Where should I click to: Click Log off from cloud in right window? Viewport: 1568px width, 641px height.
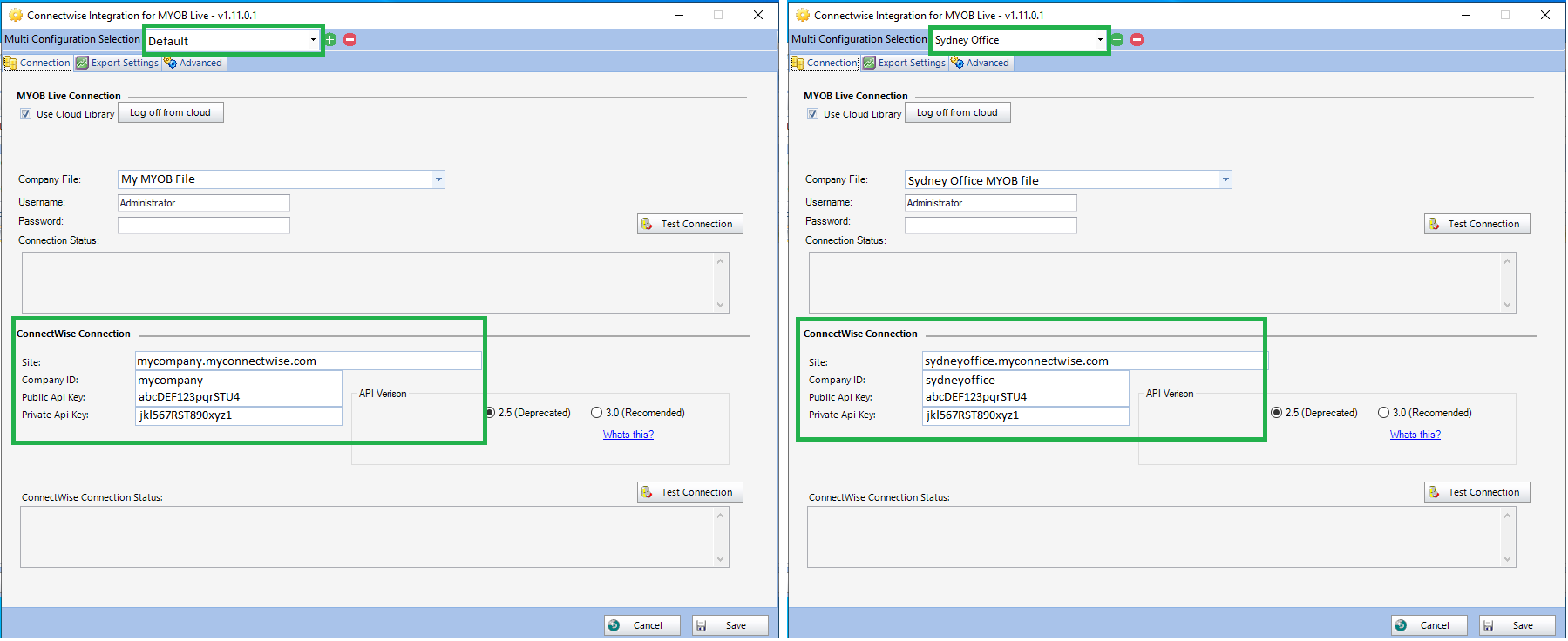[x=958, y=112]
